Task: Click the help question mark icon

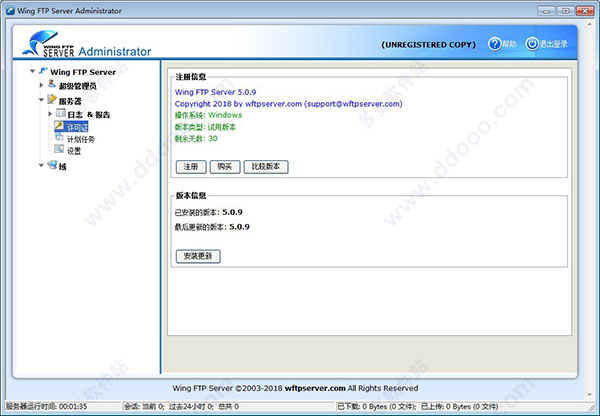Action: tap(494, 44)
